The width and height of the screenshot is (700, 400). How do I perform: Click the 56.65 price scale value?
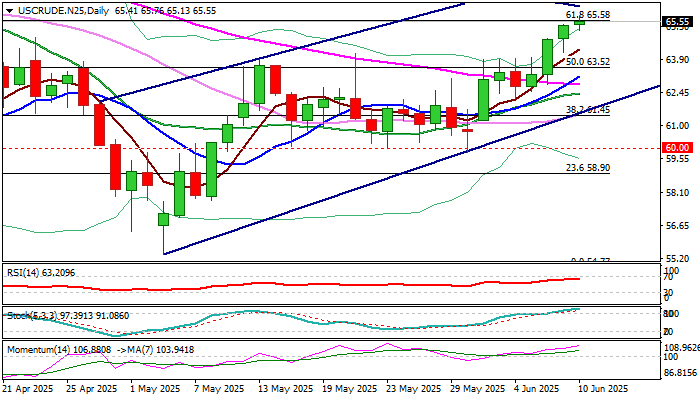678,225
